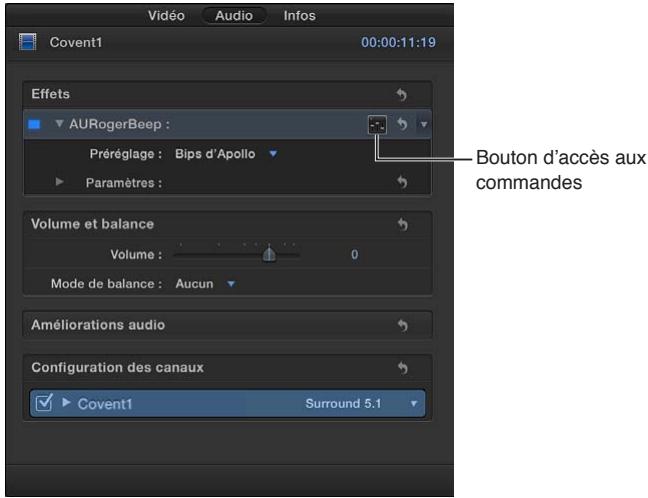Click the AURogerBeep effect name
Viewport: 648px width, 498px height.
(115, 124)
